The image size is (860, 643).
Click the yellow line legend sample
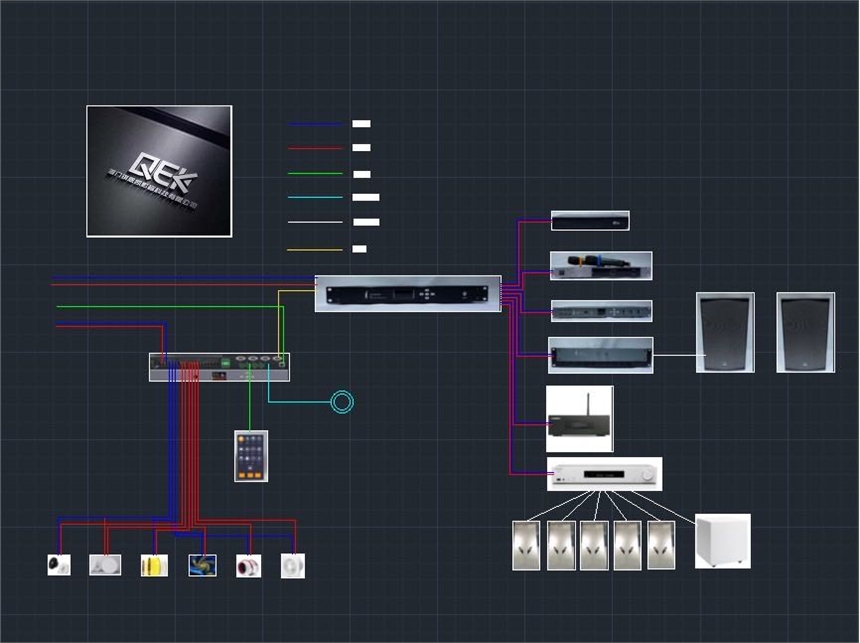(x=315, y=249)
